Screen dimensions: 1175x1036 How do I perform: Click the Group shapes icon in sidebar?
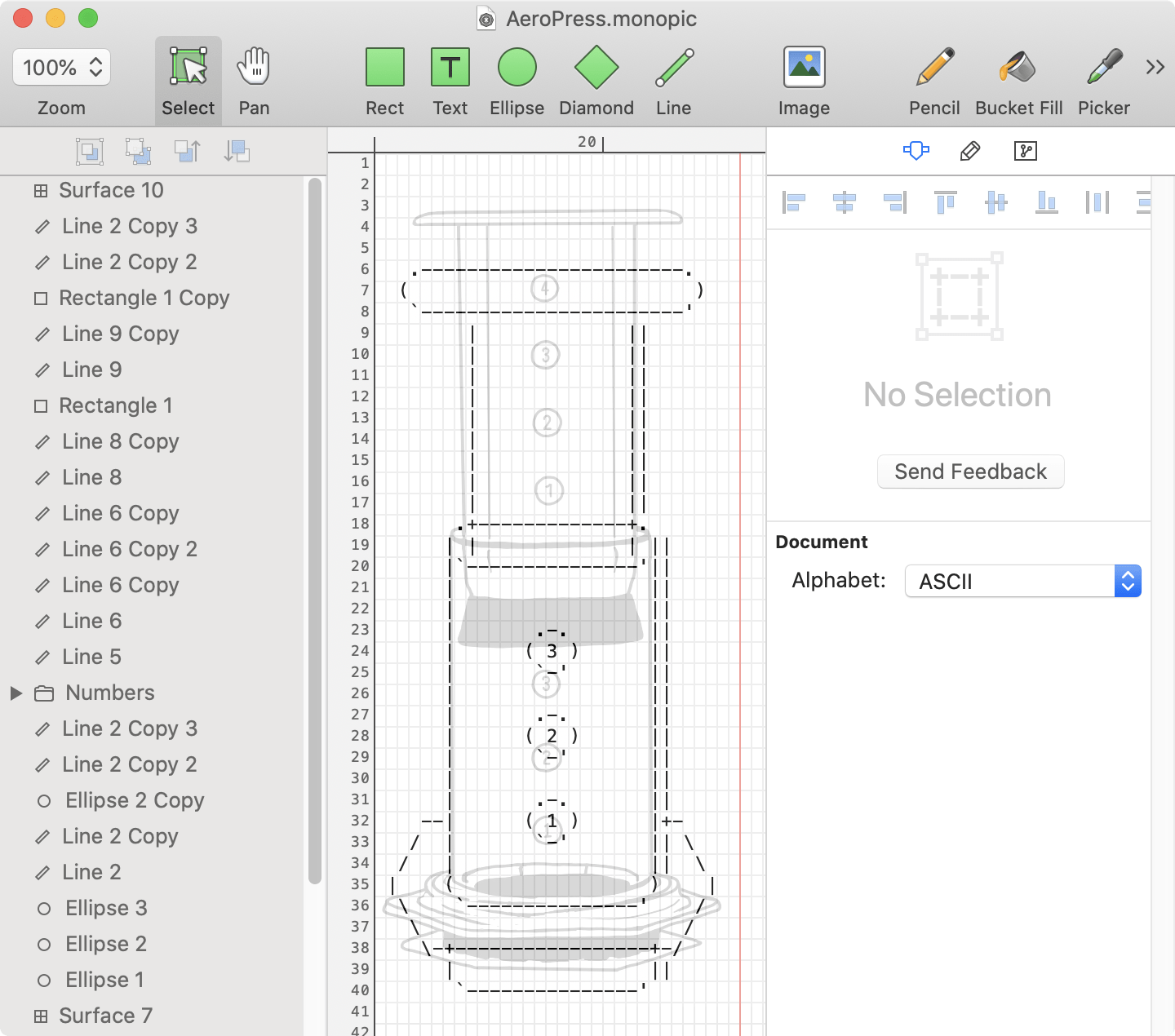point(90,151)
